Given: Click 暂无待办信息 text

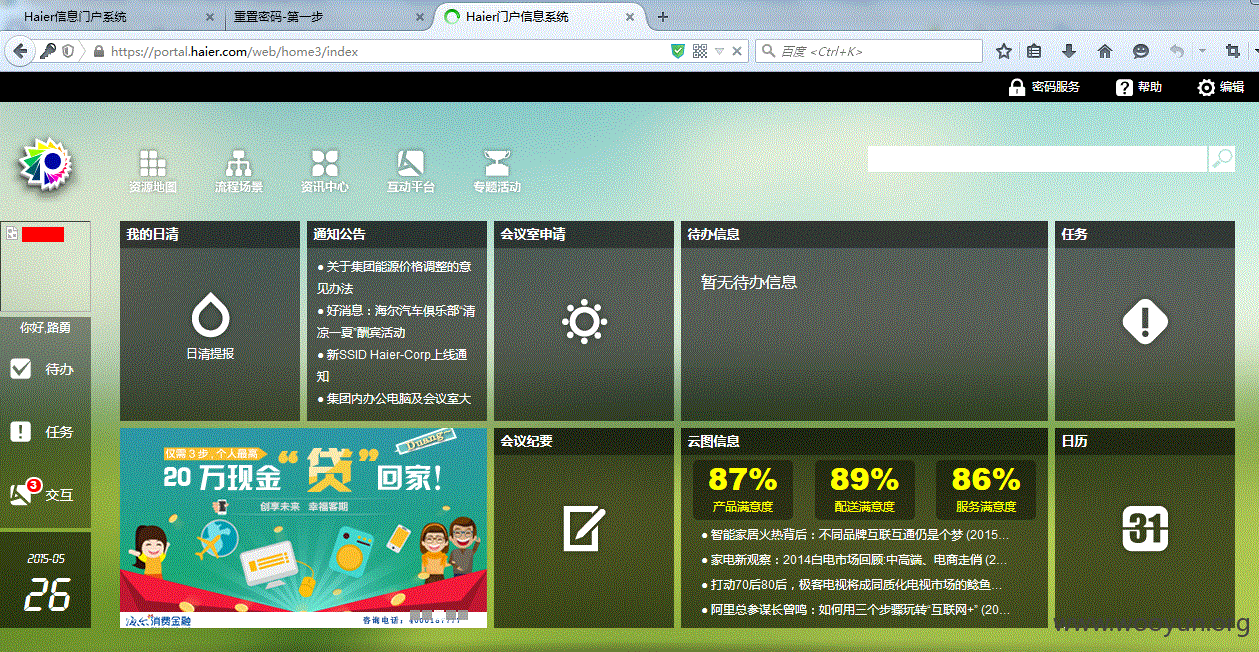Looking at the screenshot, I should pos(749,283).
